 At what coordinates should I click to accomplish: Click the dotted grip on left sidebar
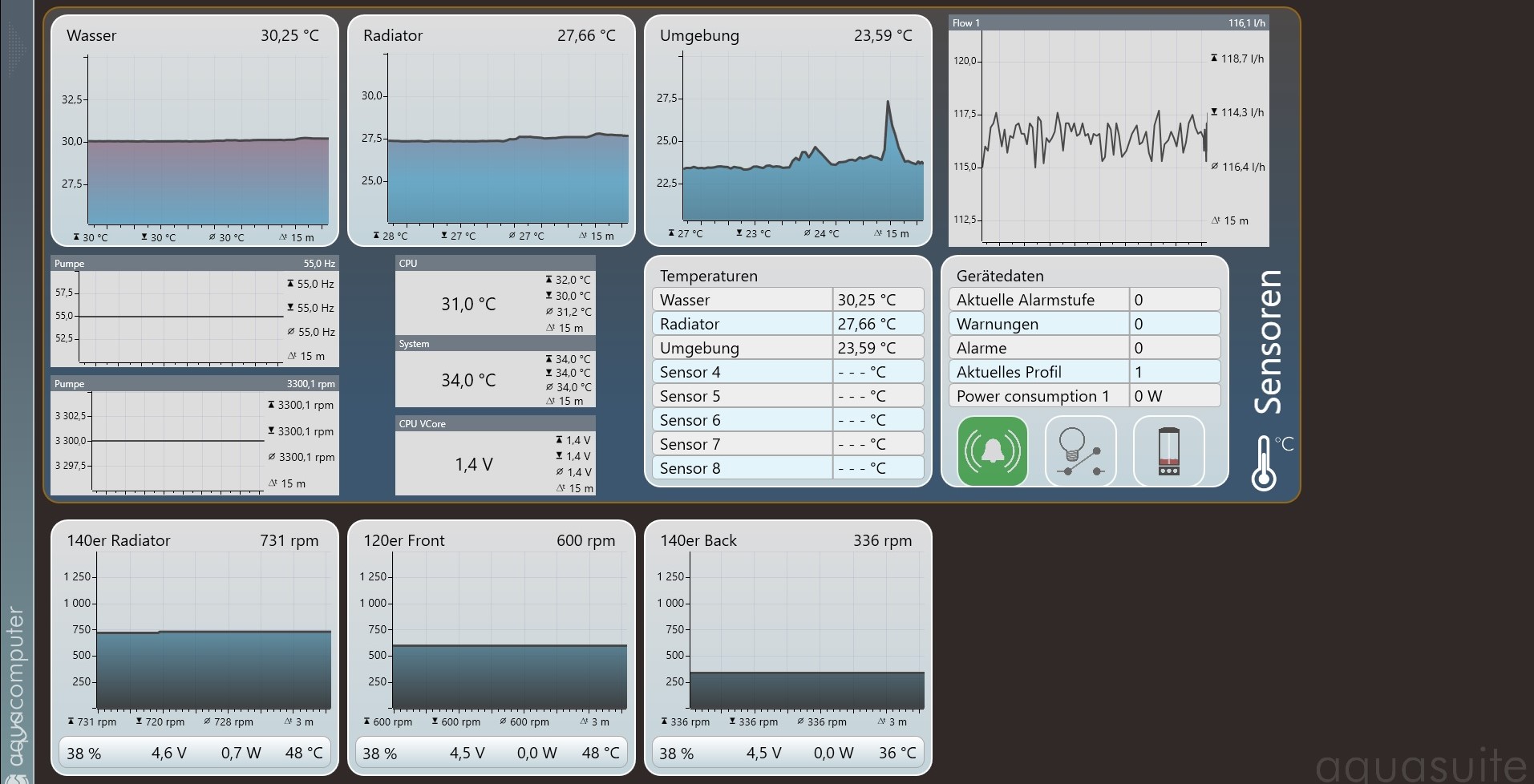click(x=16, y=50)
